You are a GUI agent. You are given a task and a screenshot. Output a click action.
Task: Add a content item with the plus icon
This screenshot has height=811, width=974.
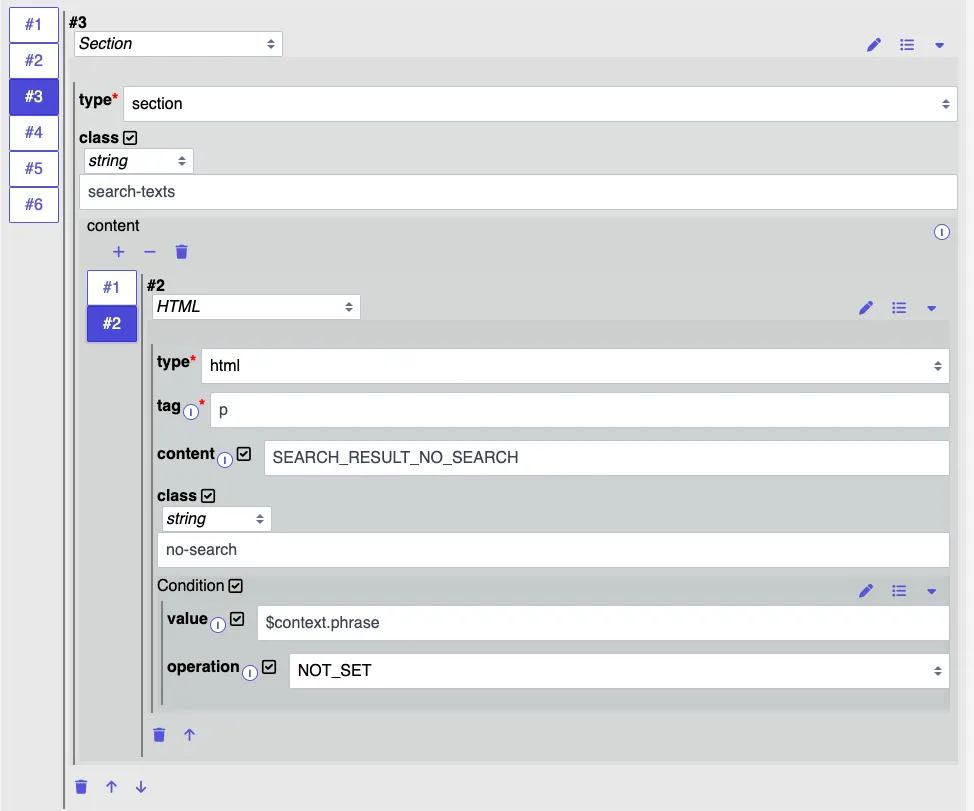[119, 251]
